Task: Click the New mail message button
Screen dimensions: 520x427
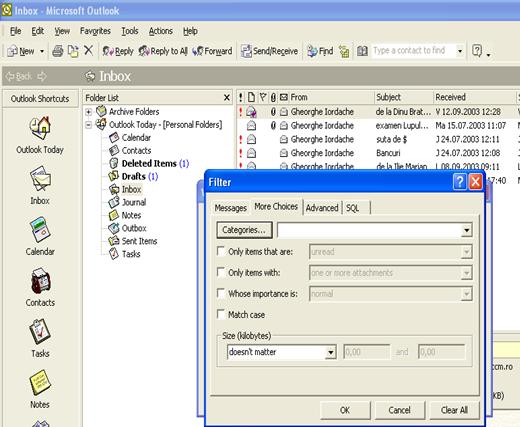Action: click(x=21, y=51)
